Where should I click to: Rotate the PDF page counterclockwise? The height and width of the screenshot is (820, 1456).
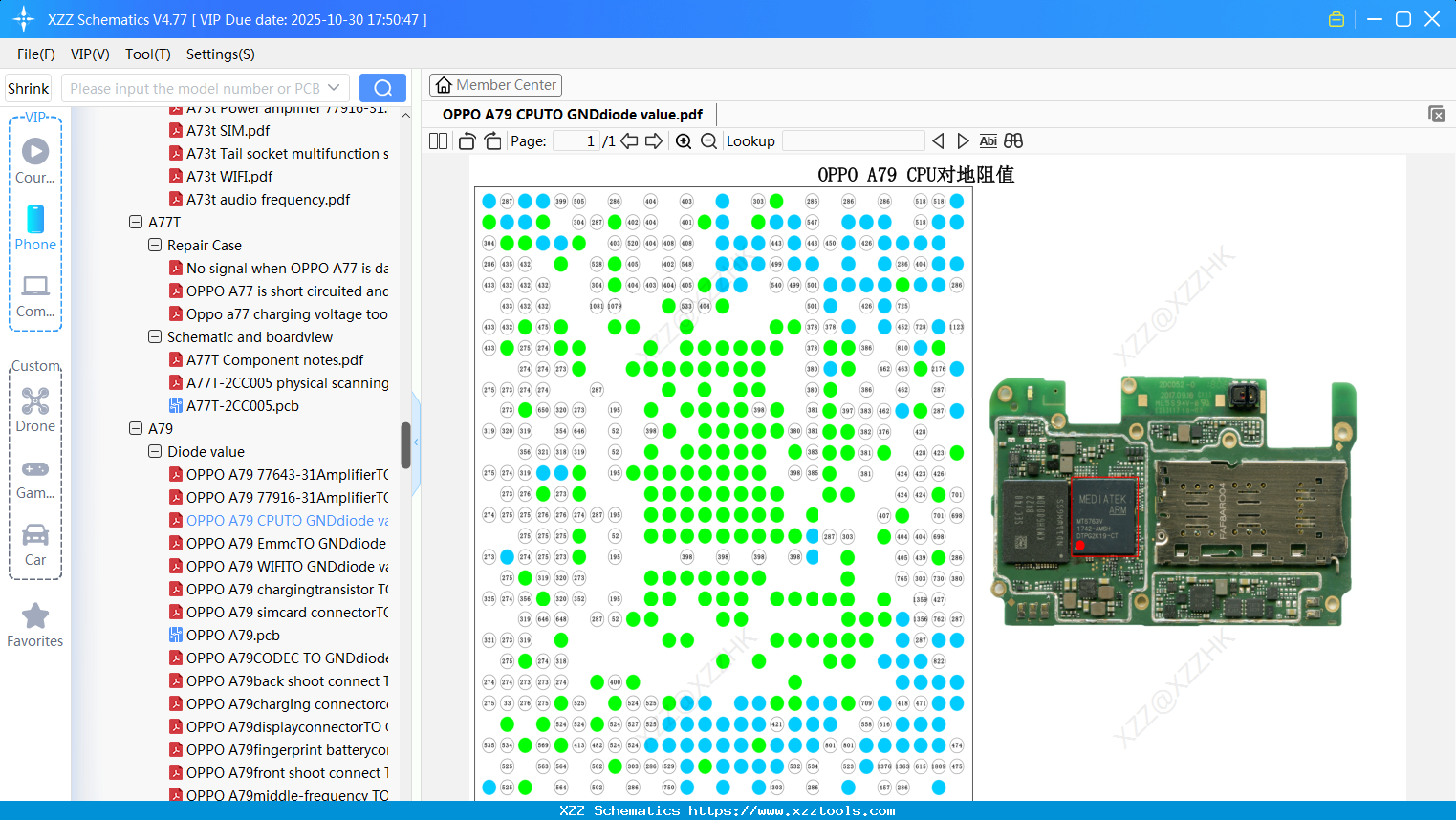coord(467,141)
